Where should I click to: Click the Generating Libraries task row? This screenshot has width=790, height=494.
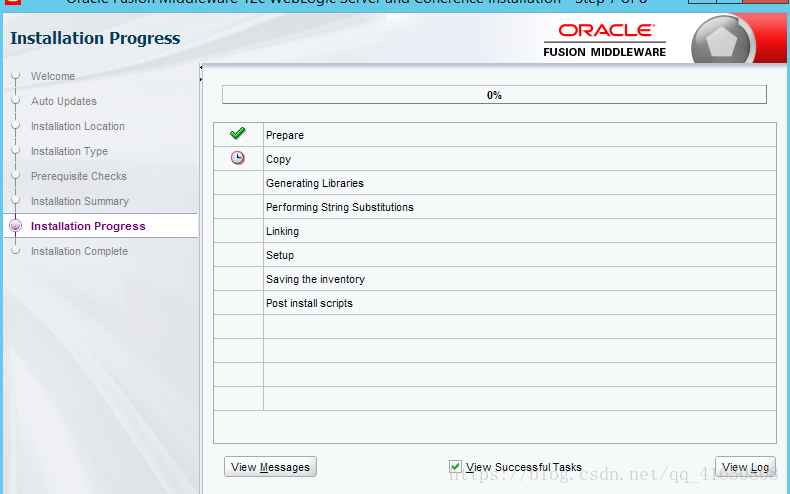[x=494, y=183]
